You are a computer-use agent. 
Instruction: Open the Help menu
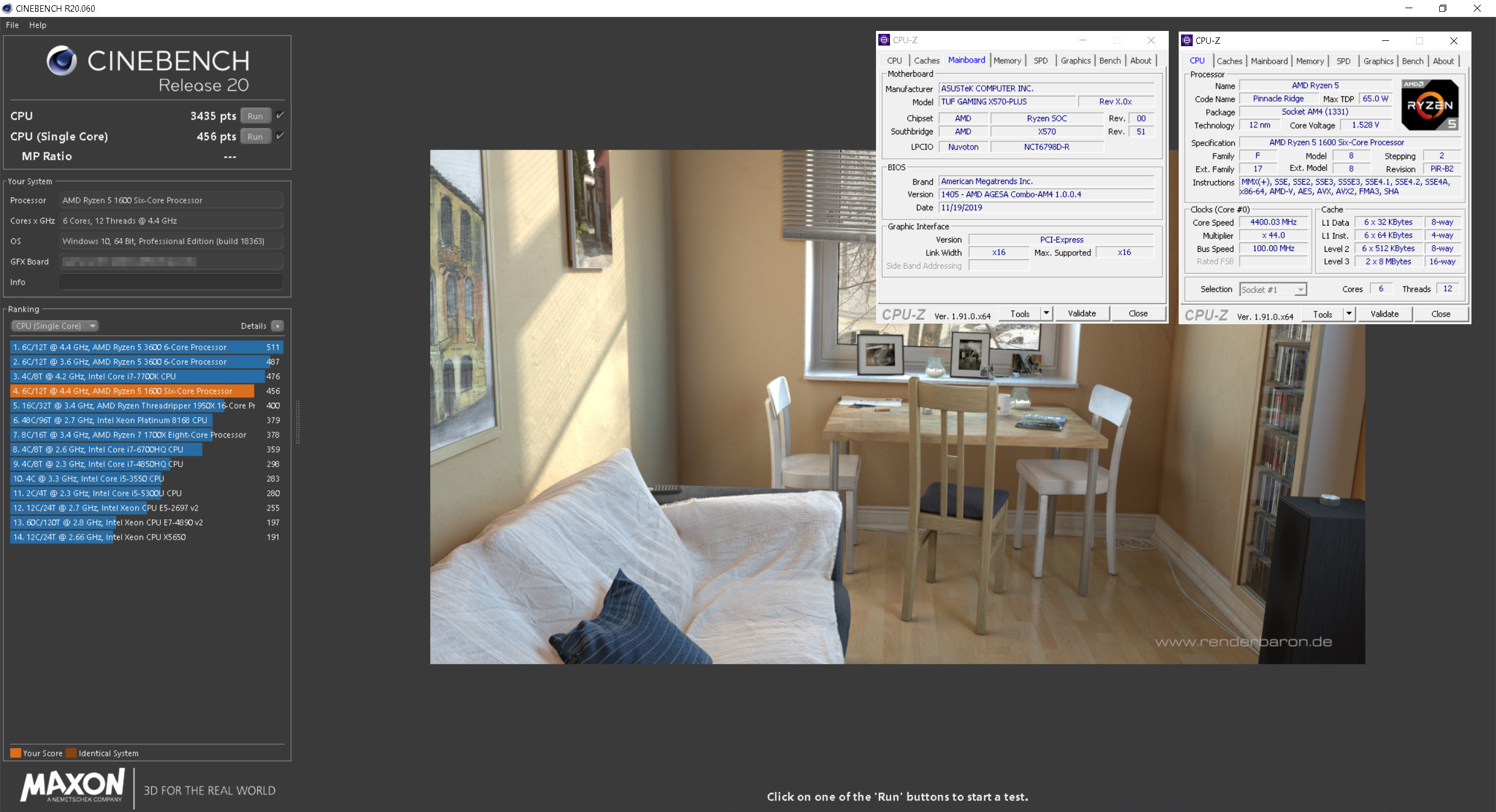tap(38, 25)
